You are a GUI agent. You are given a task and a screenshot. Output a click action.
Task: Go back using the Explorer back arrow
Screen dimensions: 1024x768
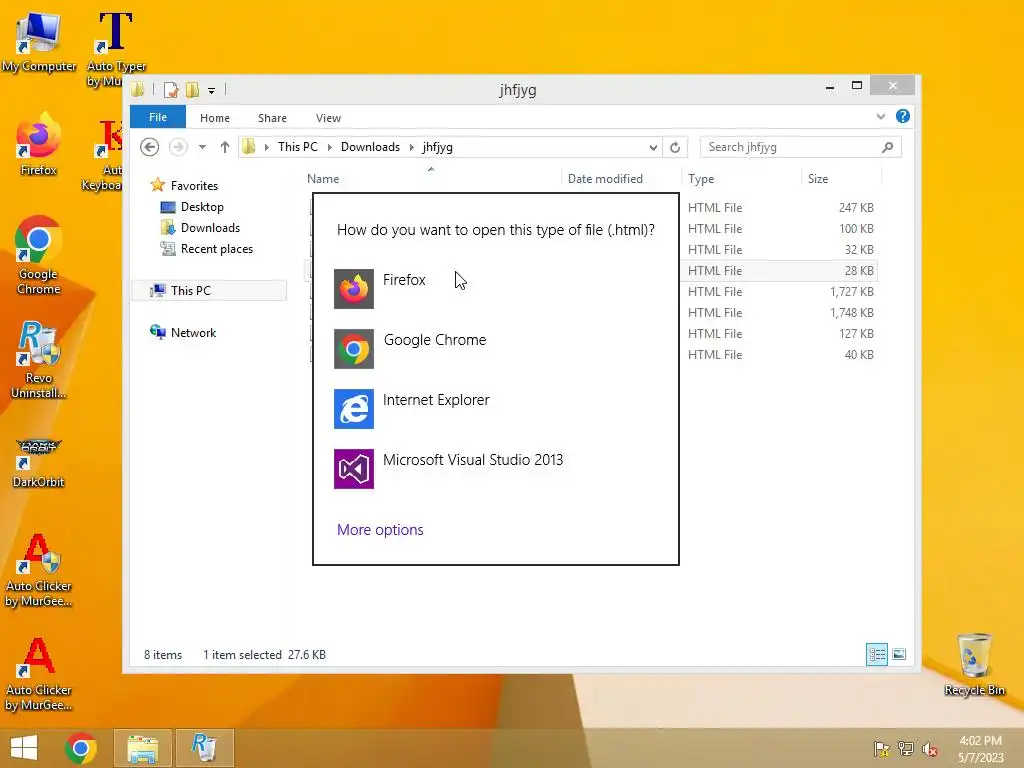coord(150,147)
